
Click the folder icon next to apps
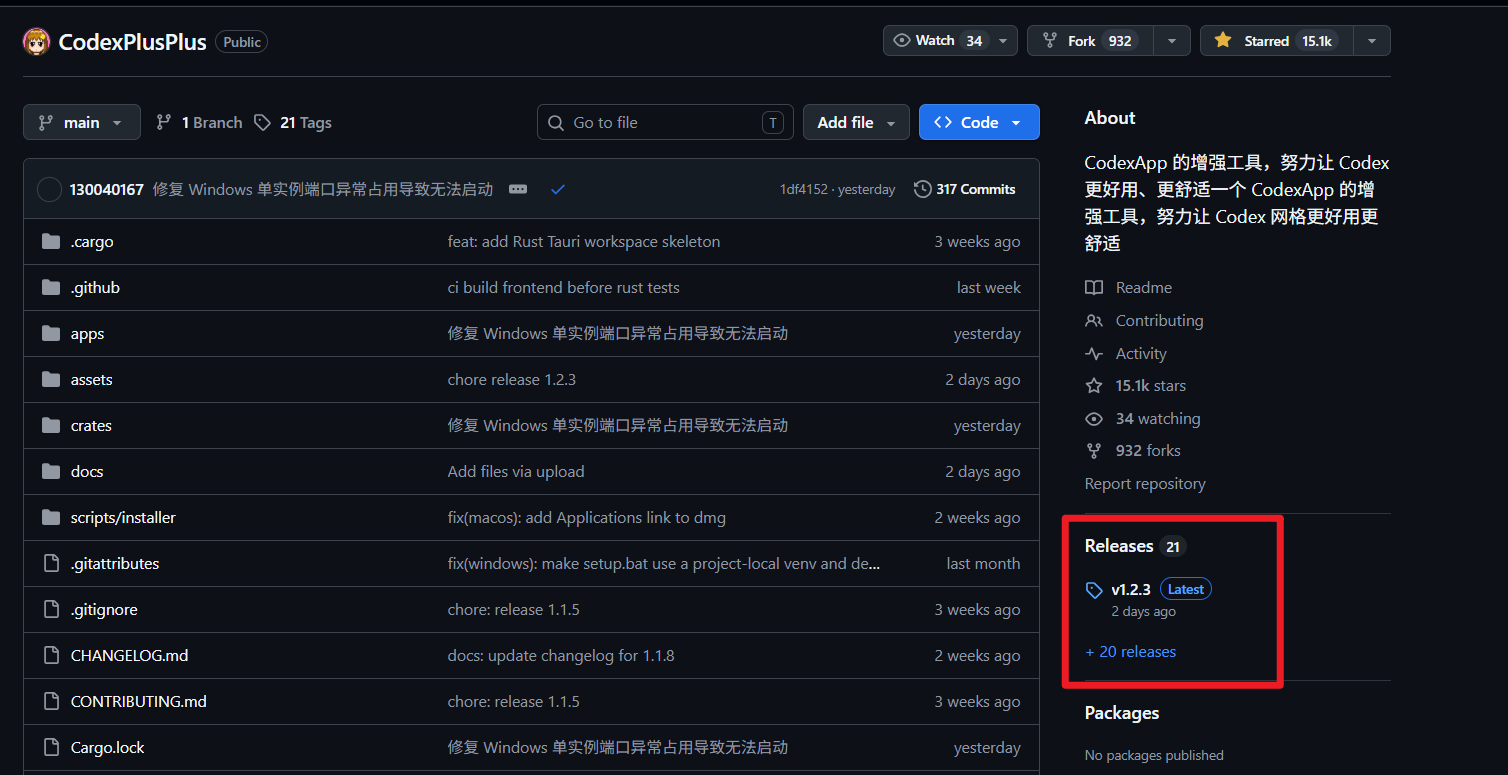tap(51, 334)
